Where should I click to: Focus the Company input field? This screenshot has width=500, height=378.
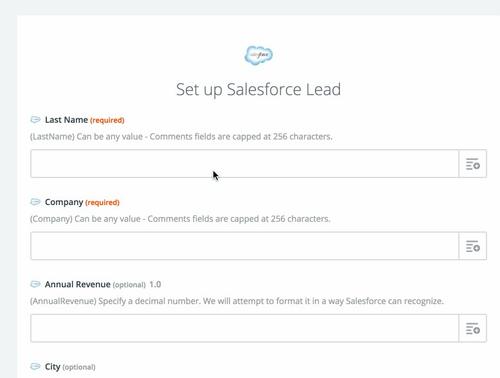[x=245, y=246]
